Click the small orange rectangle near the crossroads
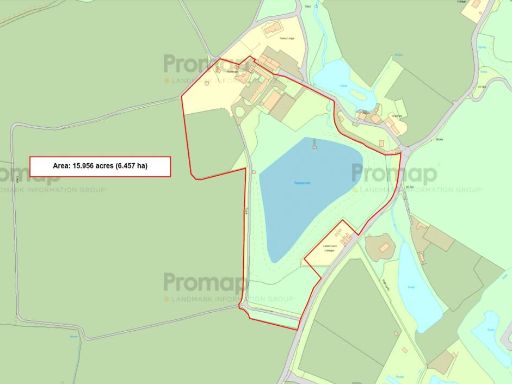512x384 pixels. tap(381, 143)
